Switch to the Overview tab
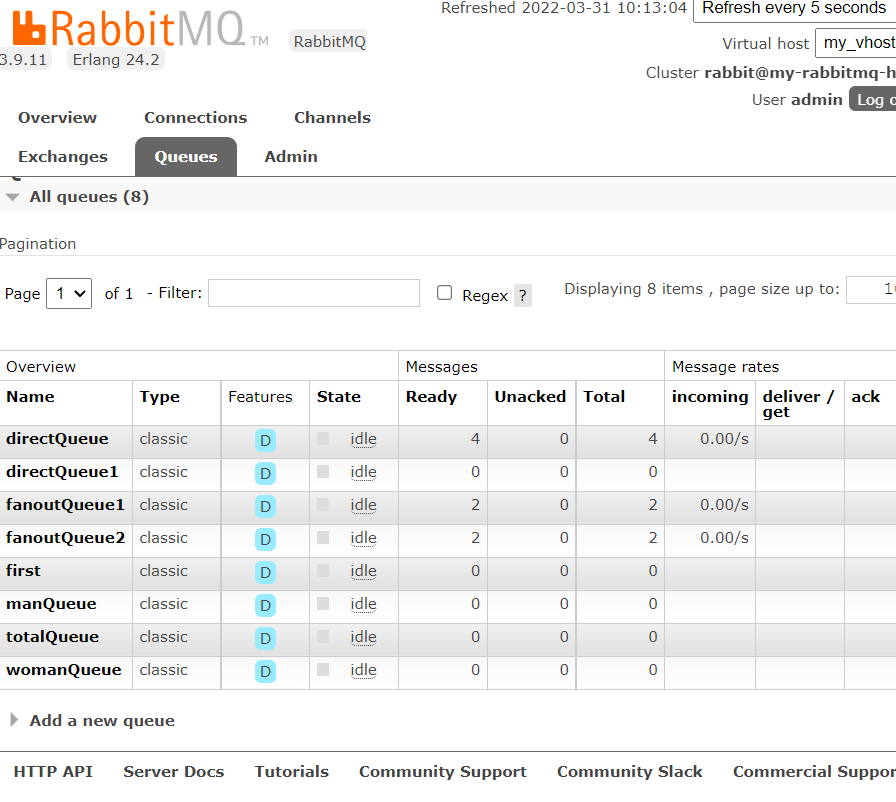The height and width of the screenshot is (802, 896). [57, 118]
